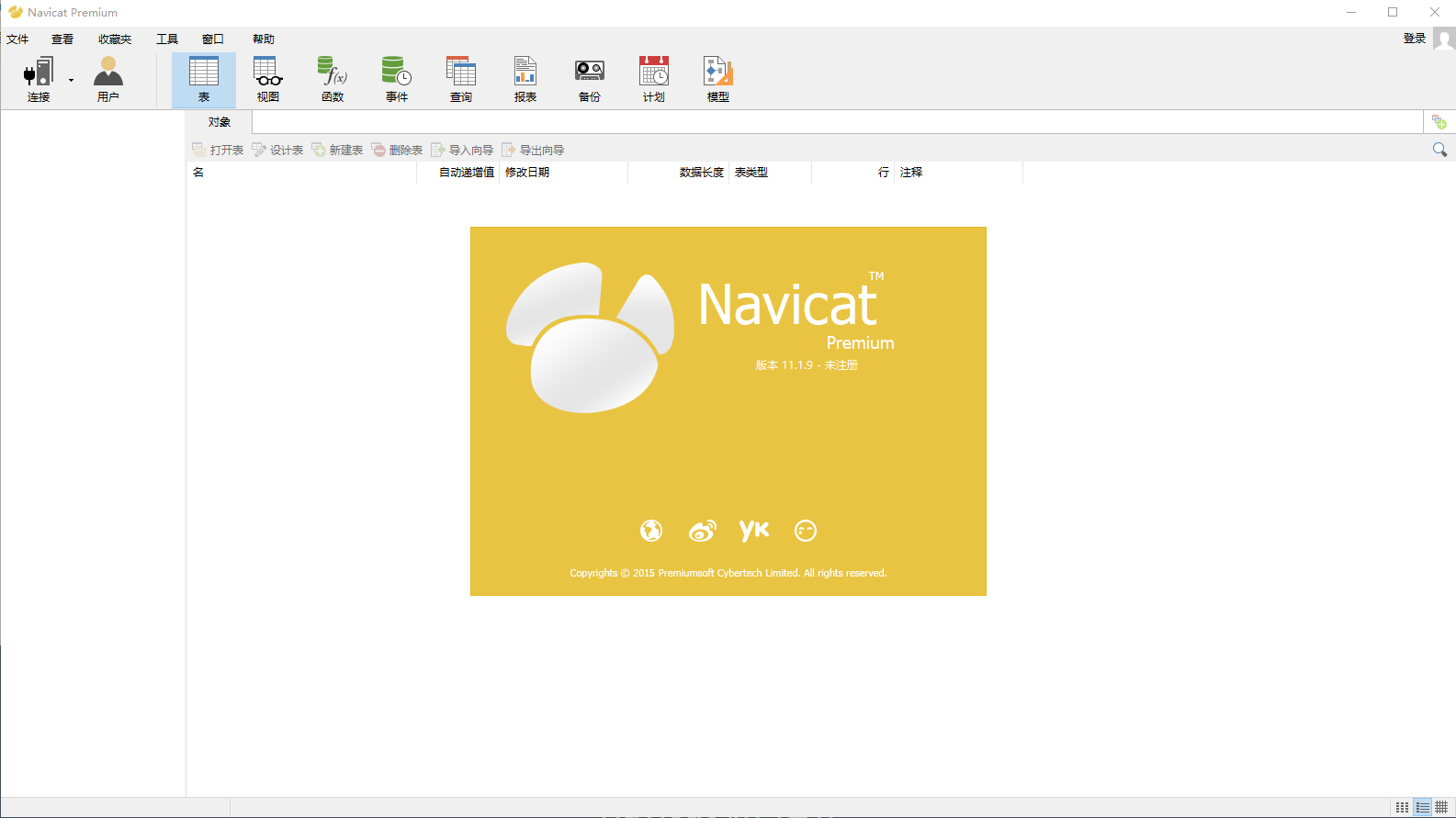Open the 事件 (Event) icon
The width and height of the screenshot is (1456, 818).
pos(397,80)
